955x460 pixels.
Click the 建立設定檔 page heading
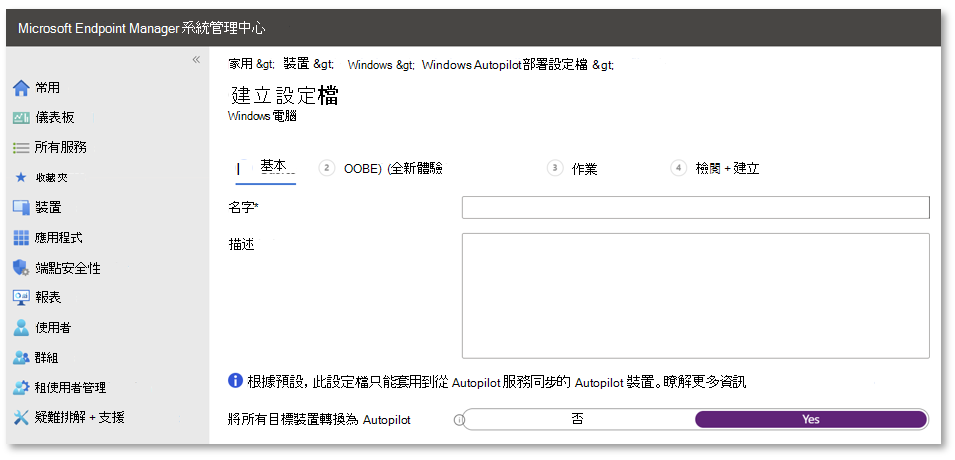[284, 95]
